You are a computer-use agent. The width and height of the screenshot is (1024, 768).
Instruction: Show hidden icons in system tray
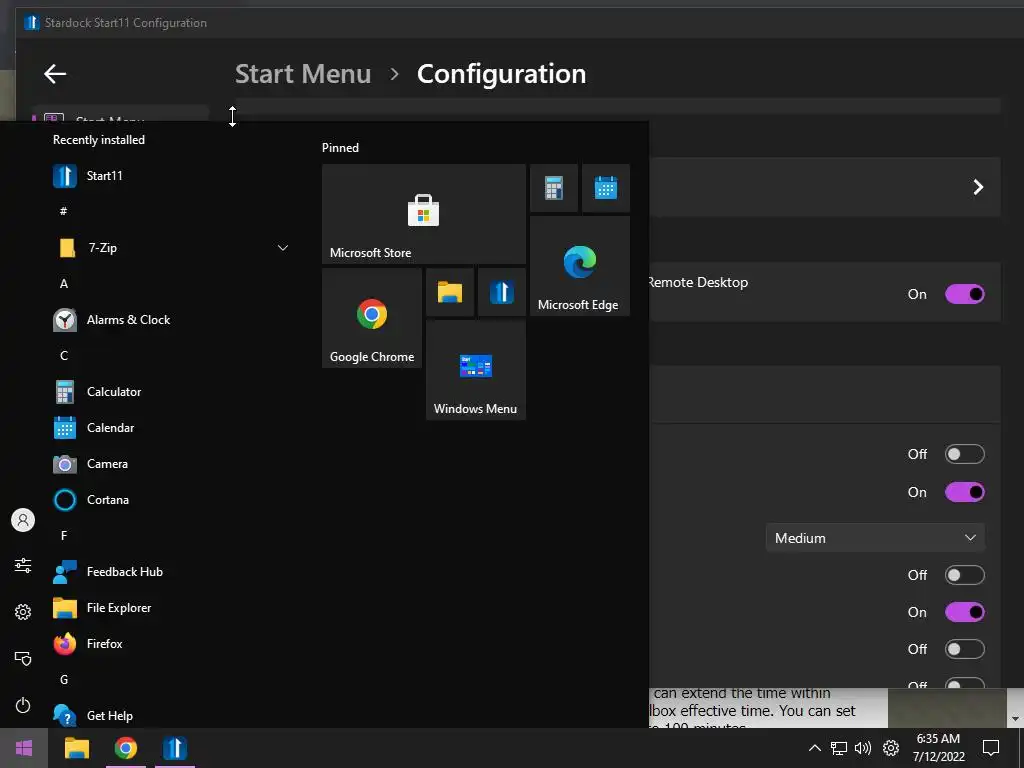coord(814,748)
